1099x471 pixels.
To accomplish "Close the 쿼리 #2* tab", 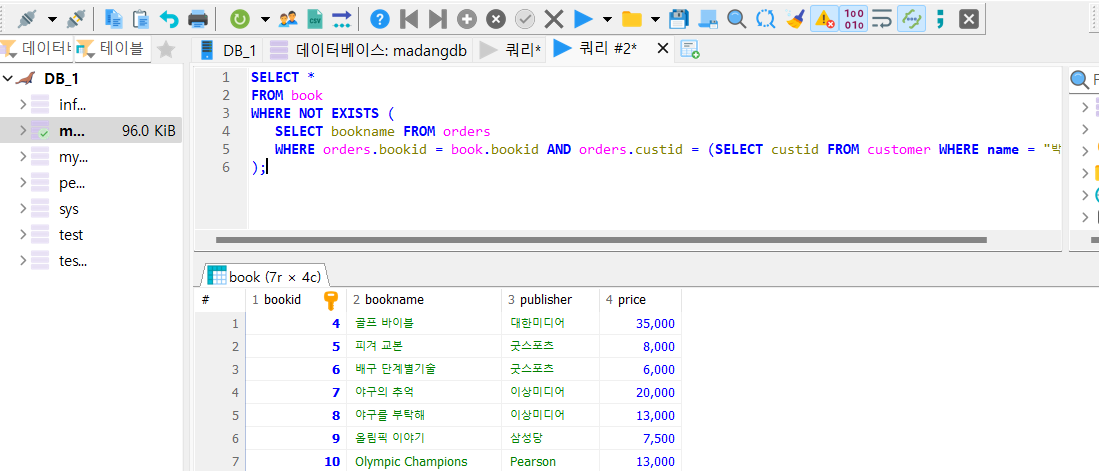I will pos(662,48).
